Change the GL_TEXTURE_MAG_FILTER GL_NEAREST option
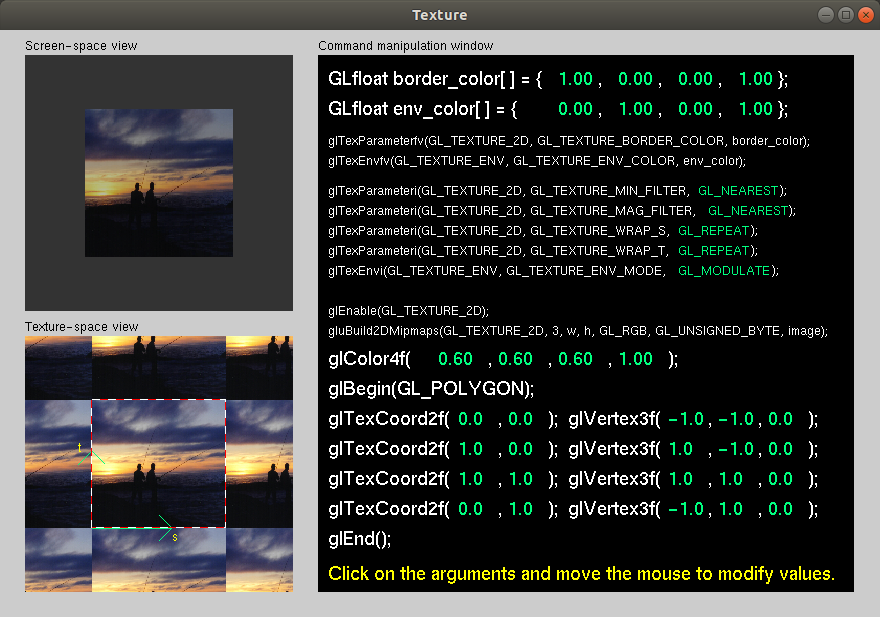Viewport: 880px width, 617px height. coord(749,211)
